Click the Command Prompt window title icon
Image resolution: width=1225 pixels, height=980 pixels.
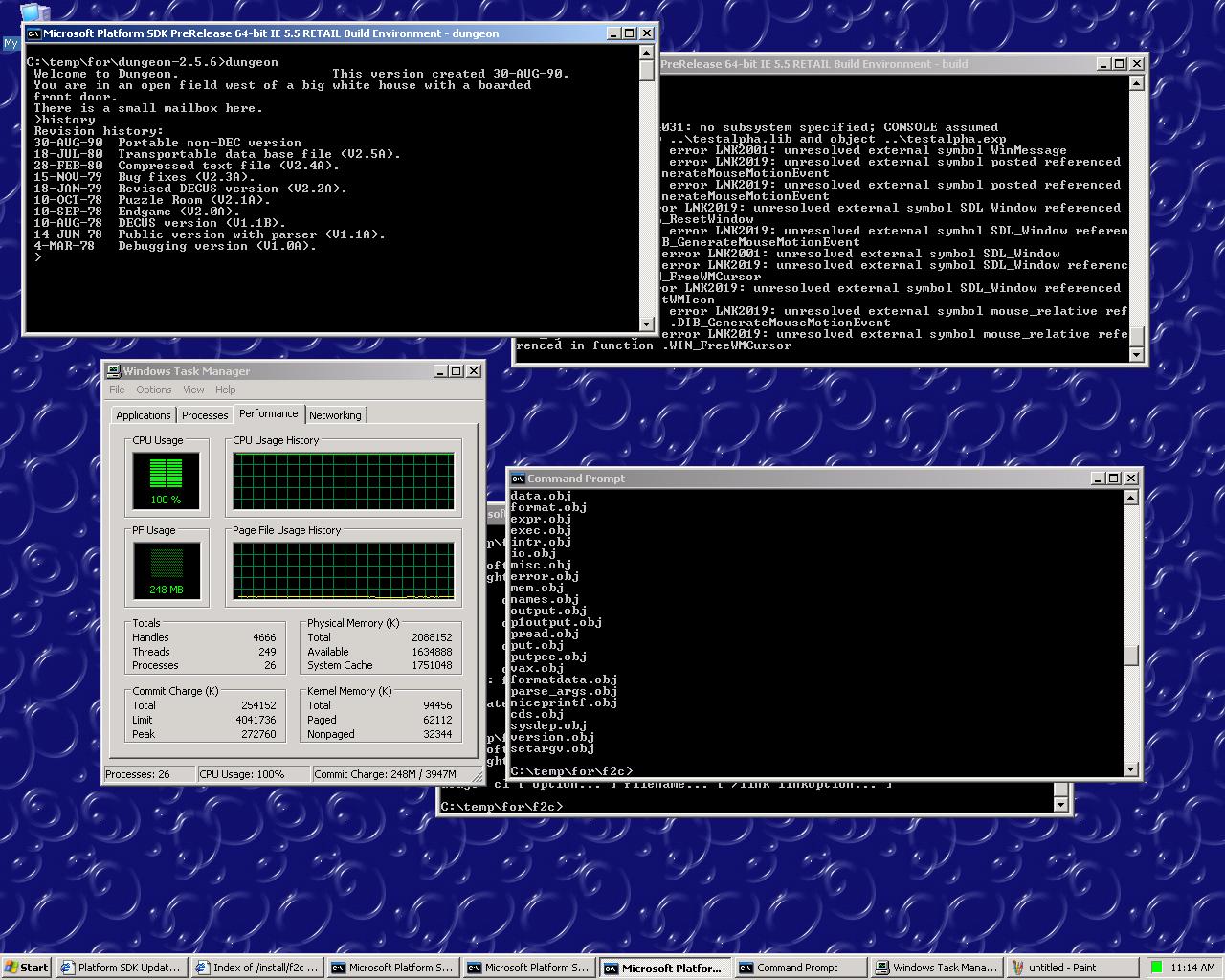pos(518,479)
